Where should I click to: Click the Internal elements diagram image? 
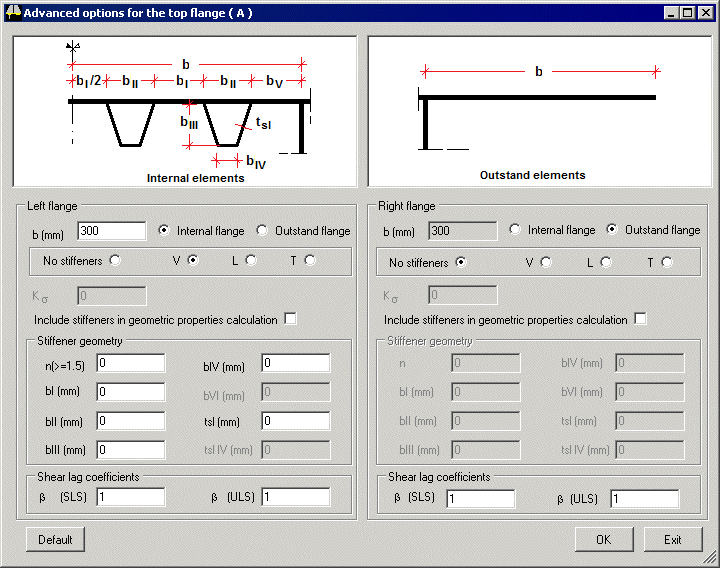185,111
